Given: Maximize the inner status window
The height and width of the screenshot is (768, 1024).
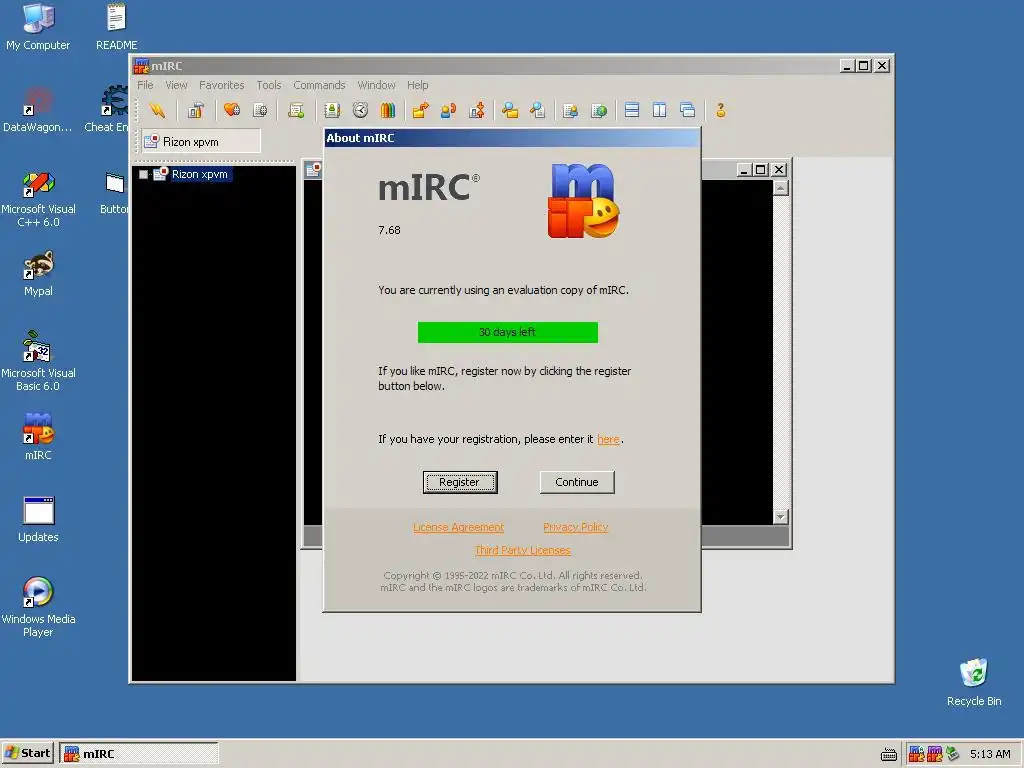Looking at the screenshot, I should coord(760,170).
